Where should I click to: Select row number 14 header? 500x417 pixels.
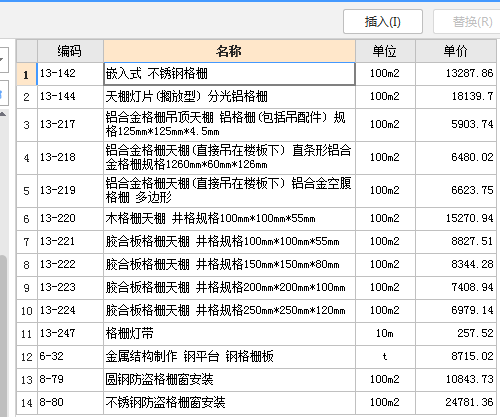[x=27, y=403]
